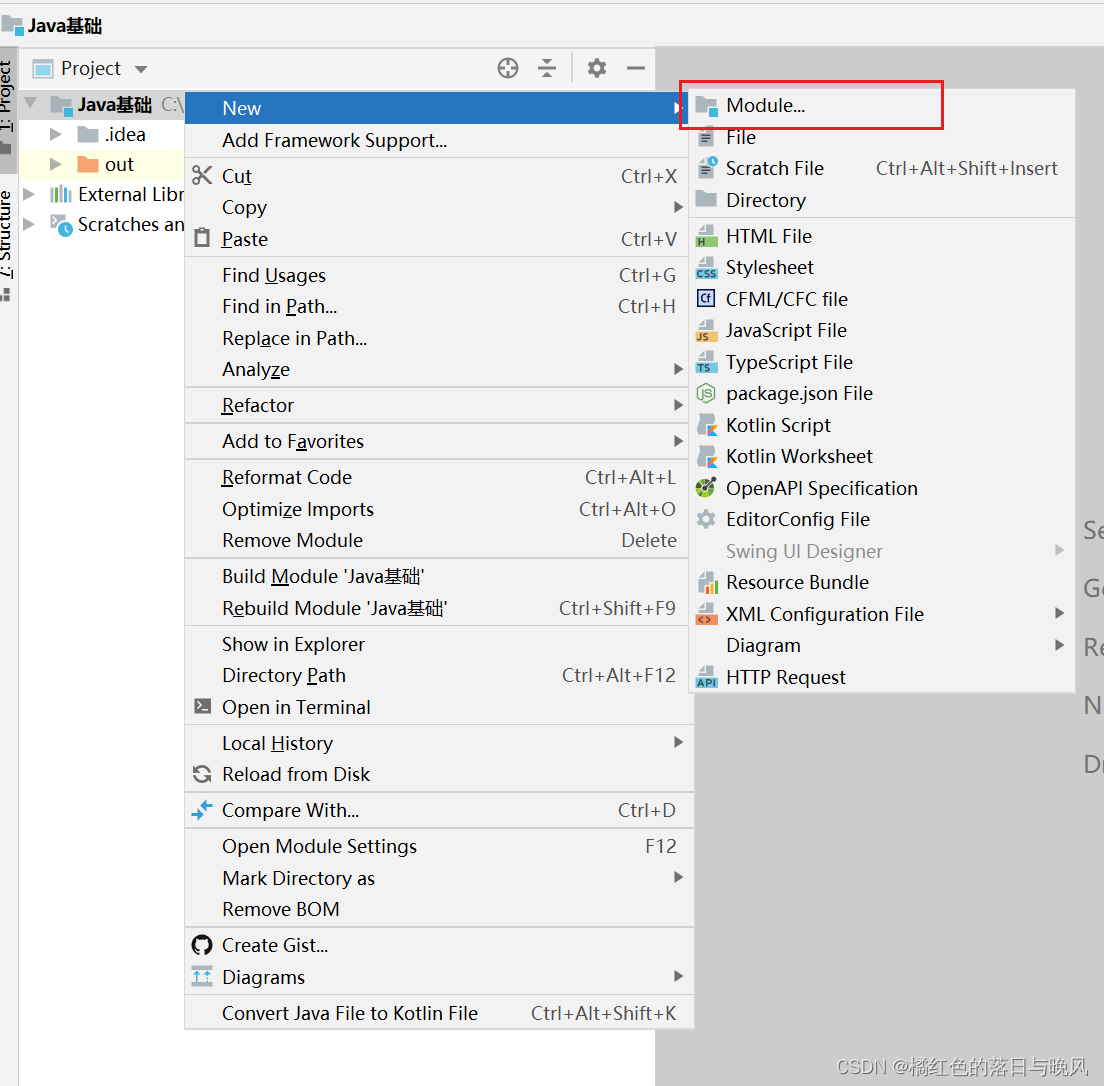Open the Project view dropdown

(x=138, y=68)
